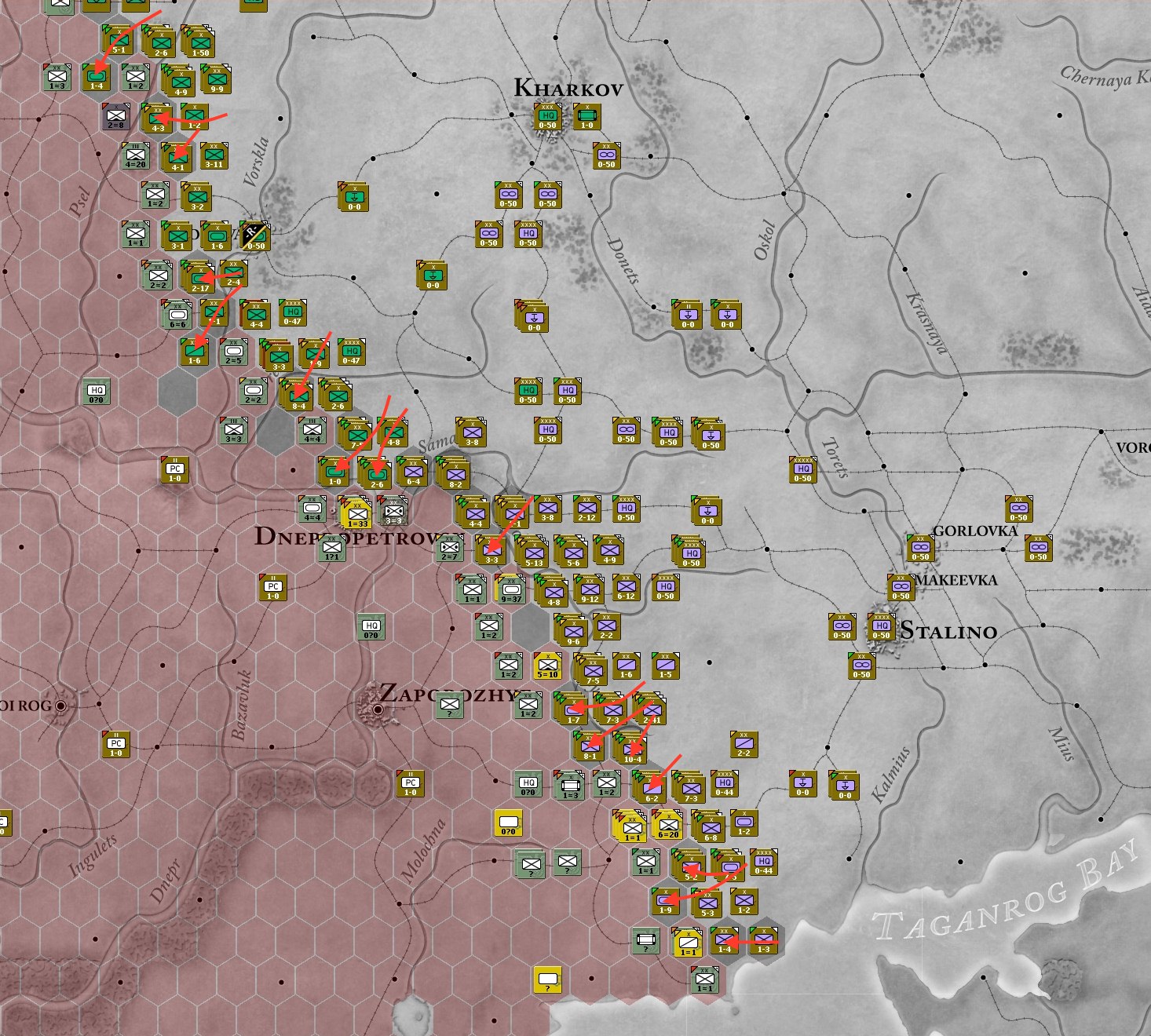The width and height of the screenshot is (1151, 1036).
Task: Select the black diagonal R 0-50 counter
Action: (256, 235)
